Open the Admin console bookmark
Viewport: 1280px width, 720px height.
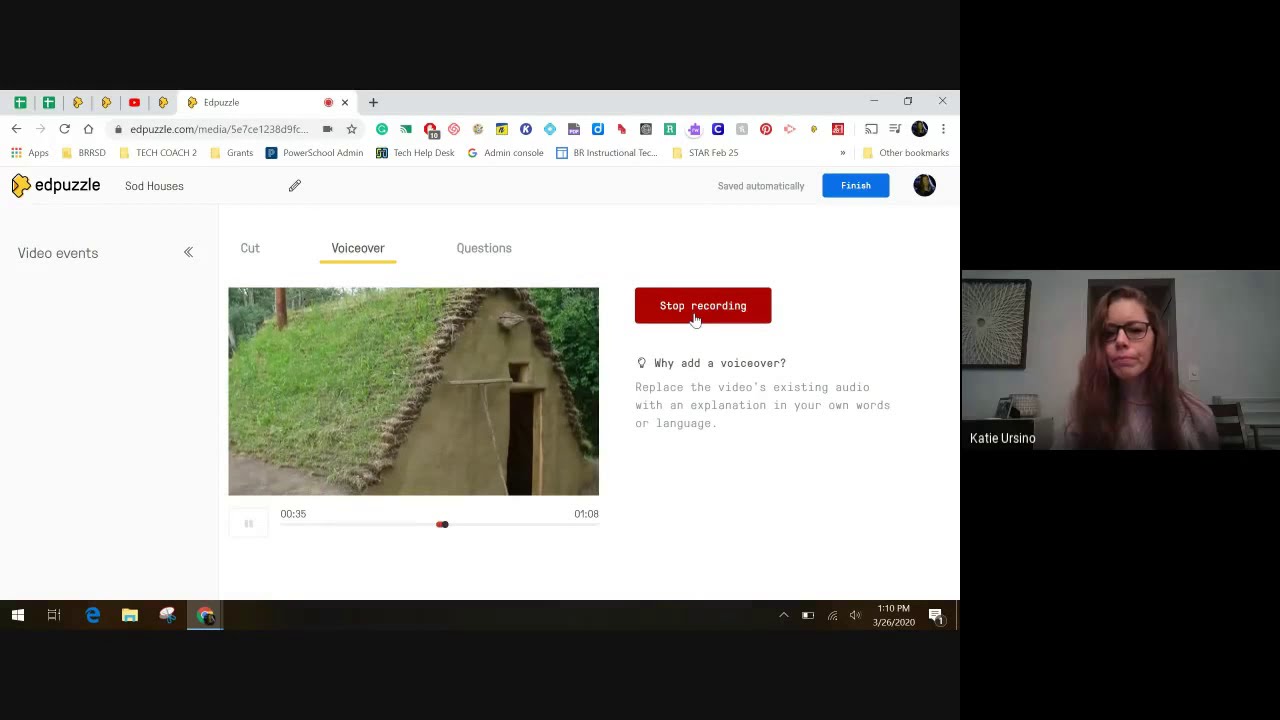tap(506, 153)
